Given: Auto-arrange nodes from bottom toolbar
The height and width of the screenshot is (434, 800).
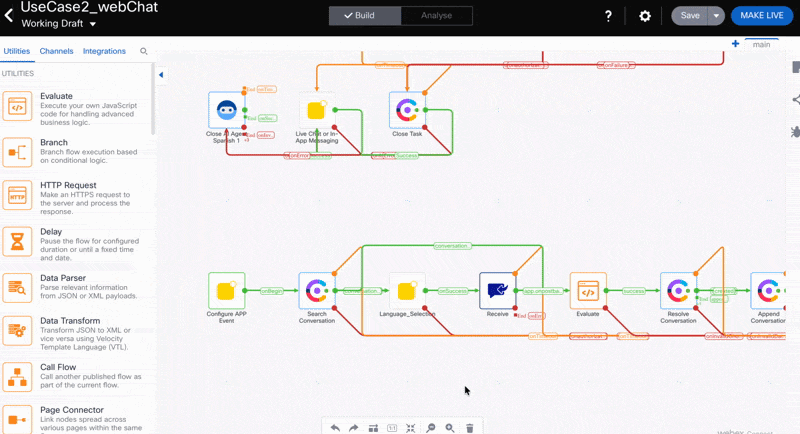Looking at the screenshot, I should click(373, 428).
